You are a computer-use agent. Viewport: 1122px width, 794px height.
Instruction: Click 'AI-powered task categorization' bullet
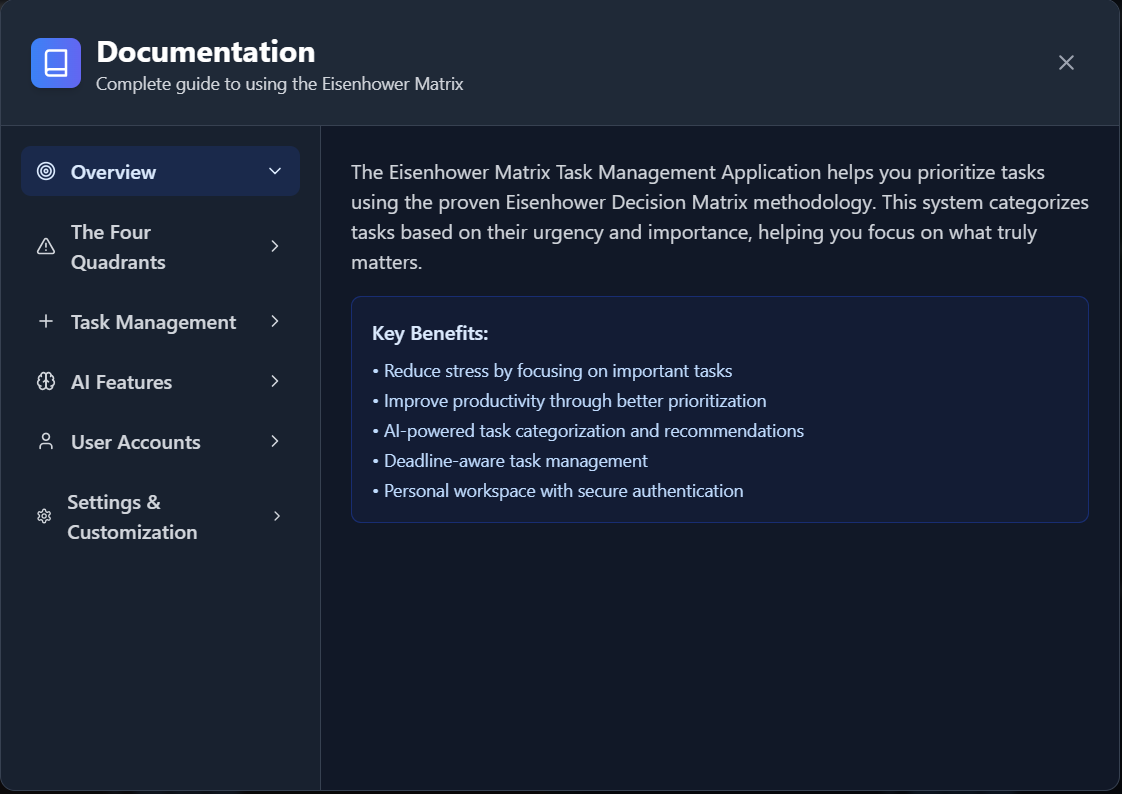click(588, 431)
